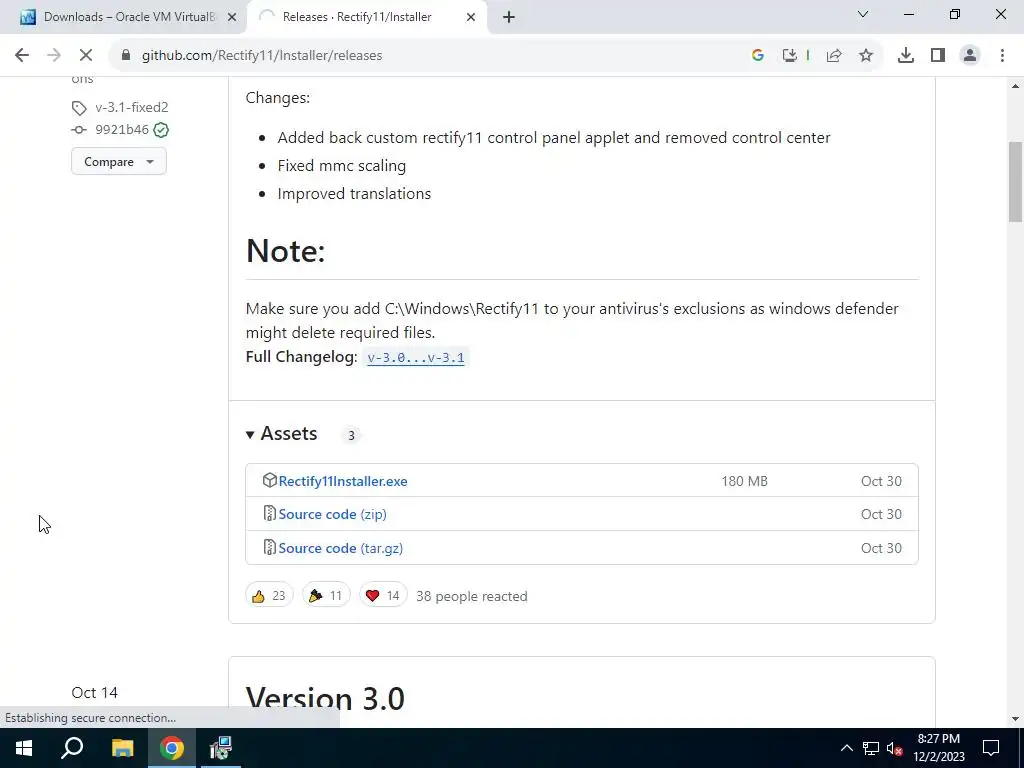This screenshot has width=1024, height=768.
Task: Close the Downloads Oracle VM VirtualBox tab
Action: coord(232,18)
